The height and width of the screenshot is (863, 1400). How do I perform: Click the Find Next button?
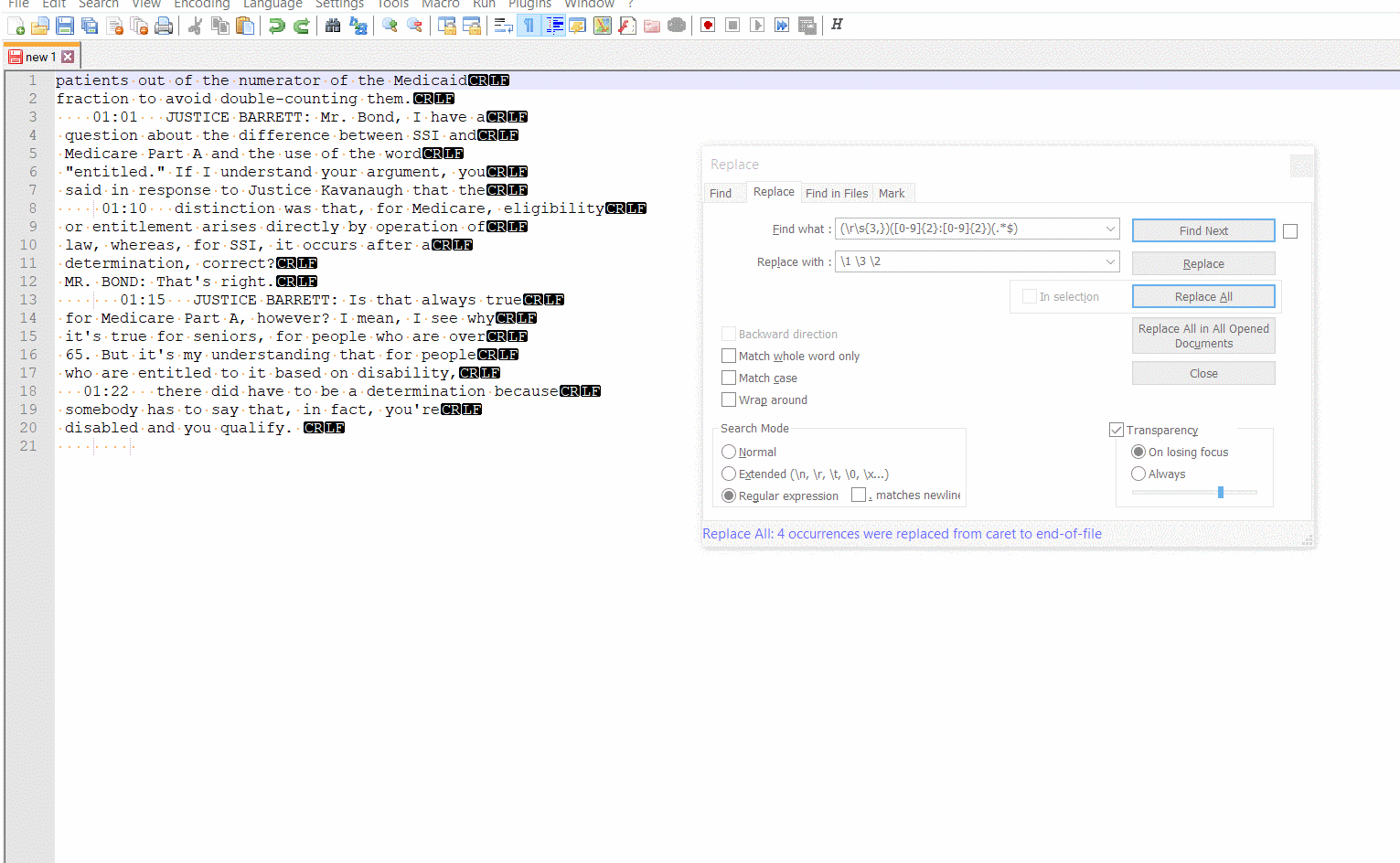tap(1202, 230)
